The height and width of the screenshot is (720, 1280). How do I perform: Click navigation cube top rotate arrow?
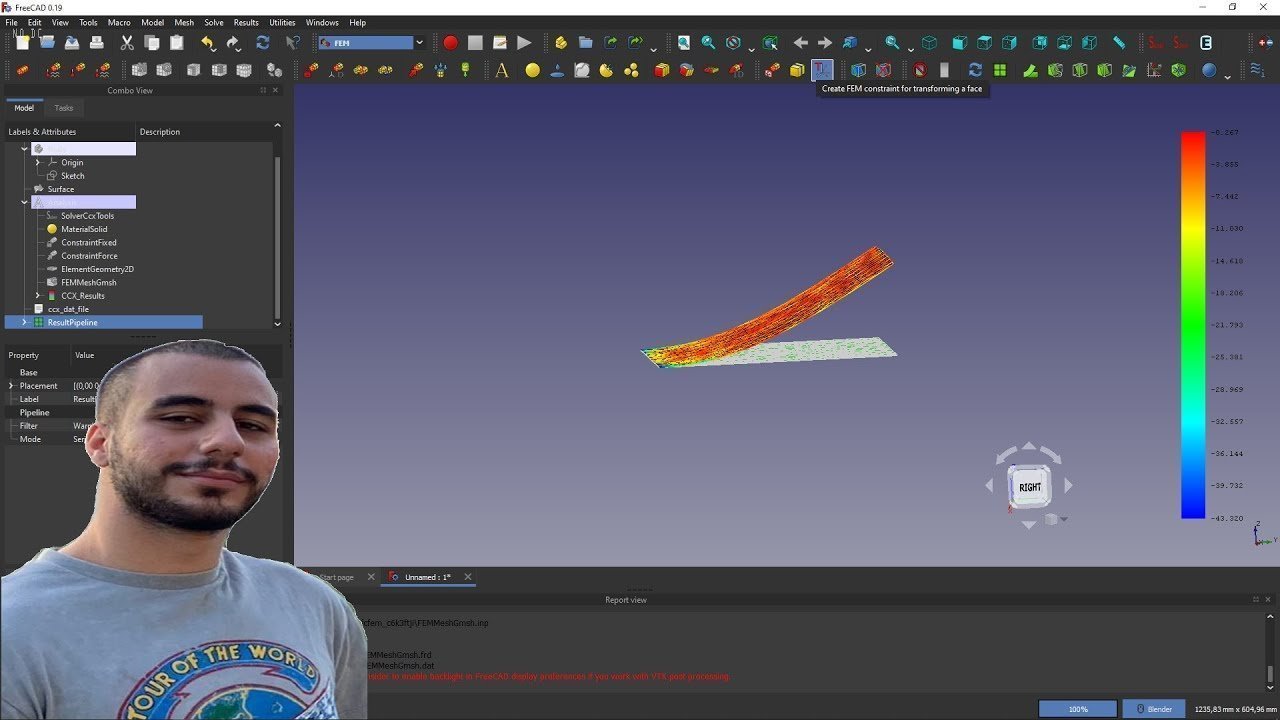[x=1029, y=449]
